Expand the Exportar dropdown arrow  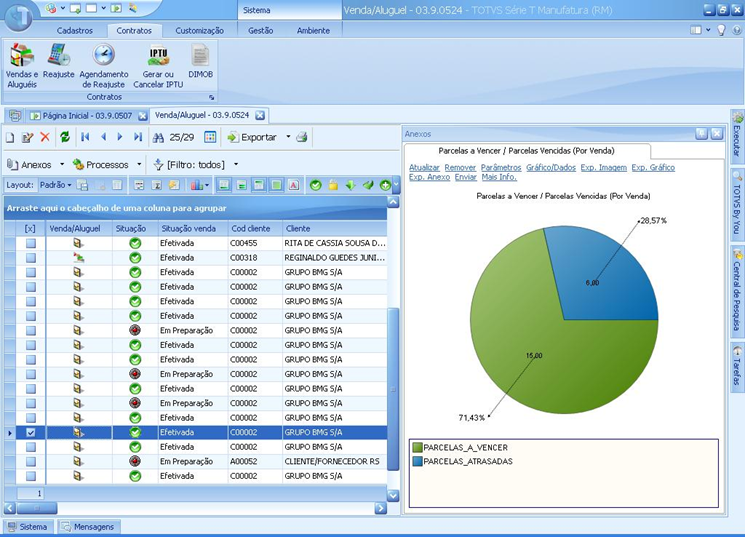[x=288, y=137]
